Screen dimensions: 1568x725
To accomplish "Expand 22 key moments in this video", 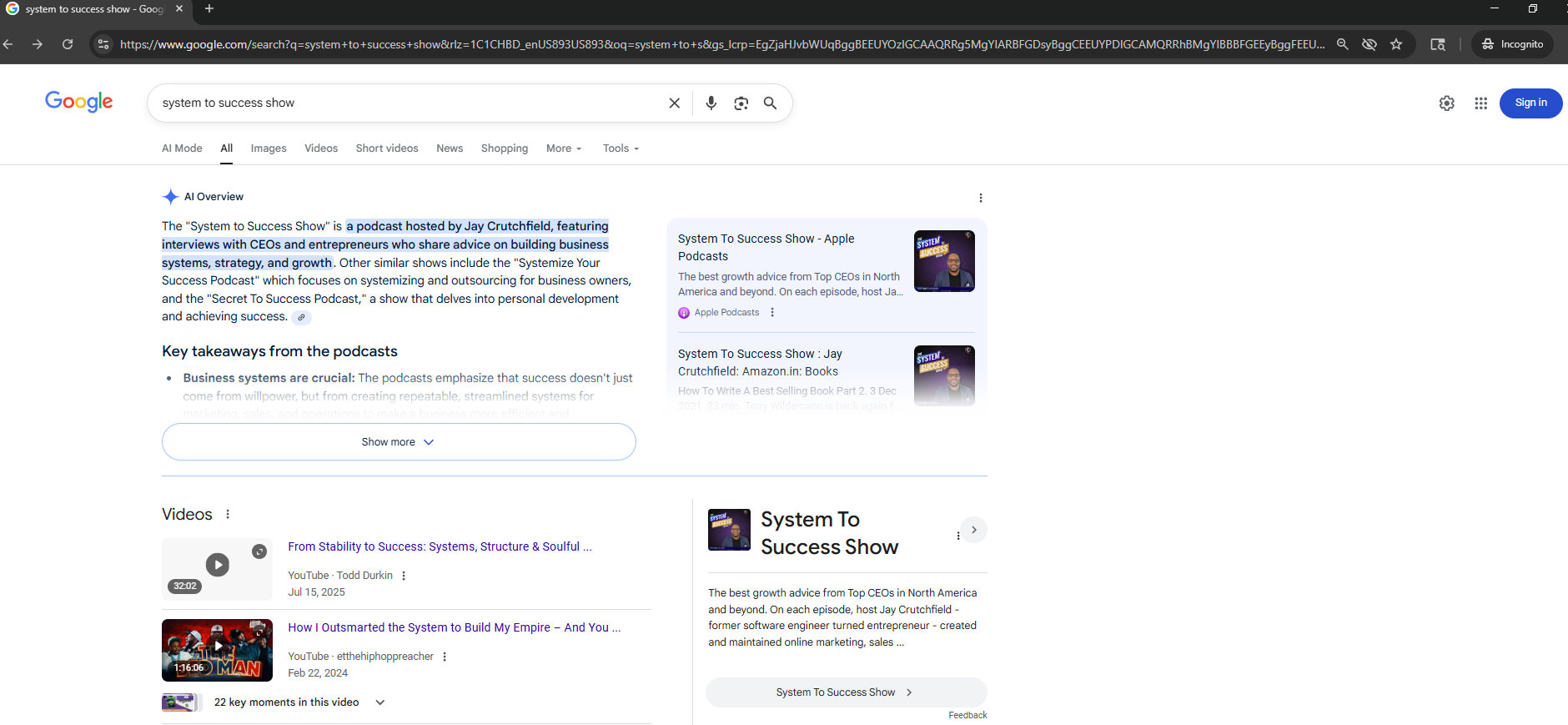I will tap(380, 702).
